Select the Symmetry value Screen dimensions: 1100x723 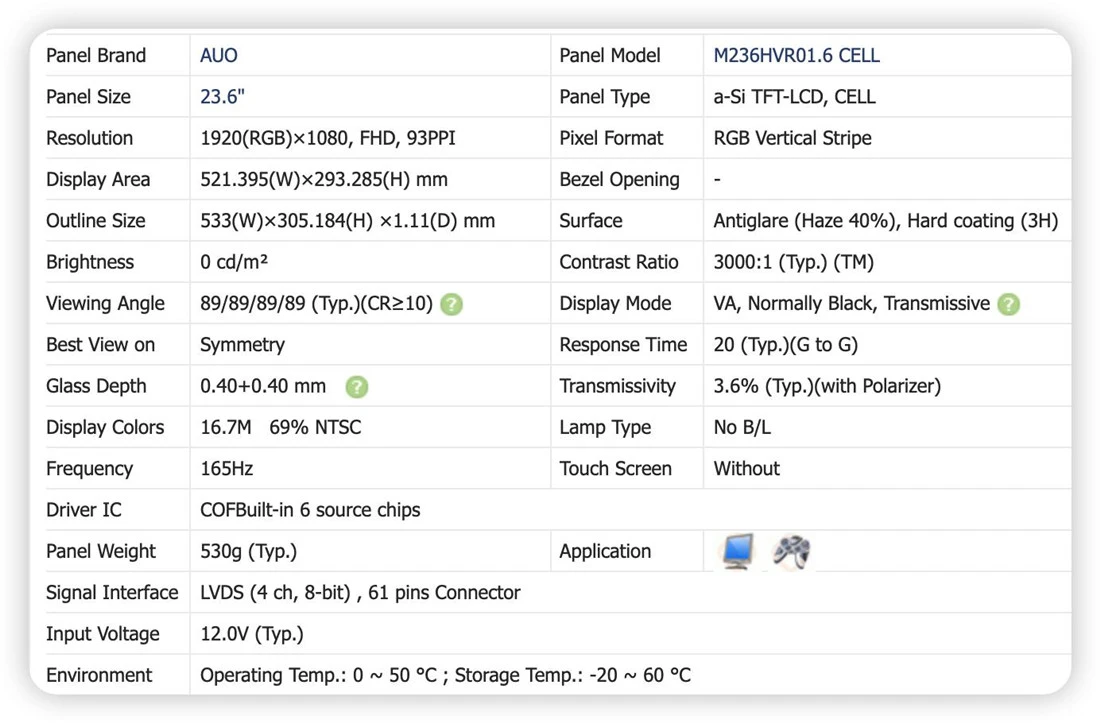coord(242,345)
